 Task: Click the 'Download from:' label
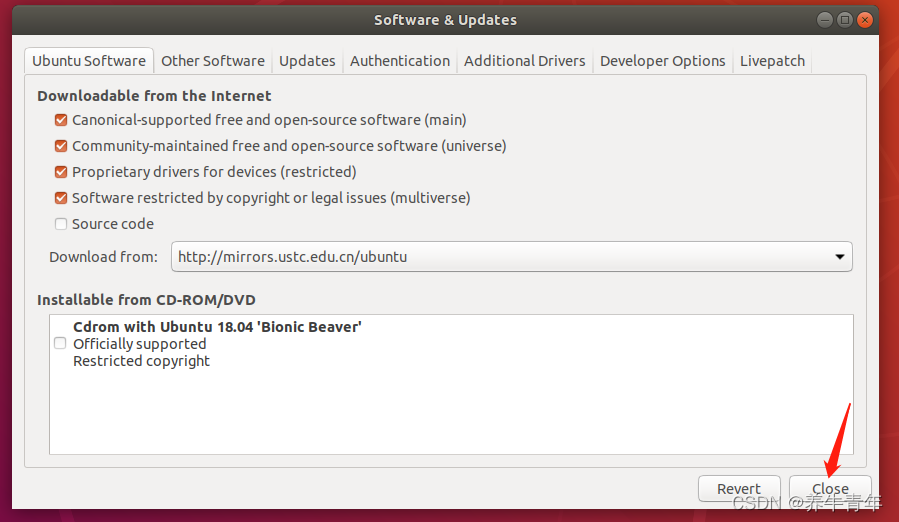[x=103, y=256]
